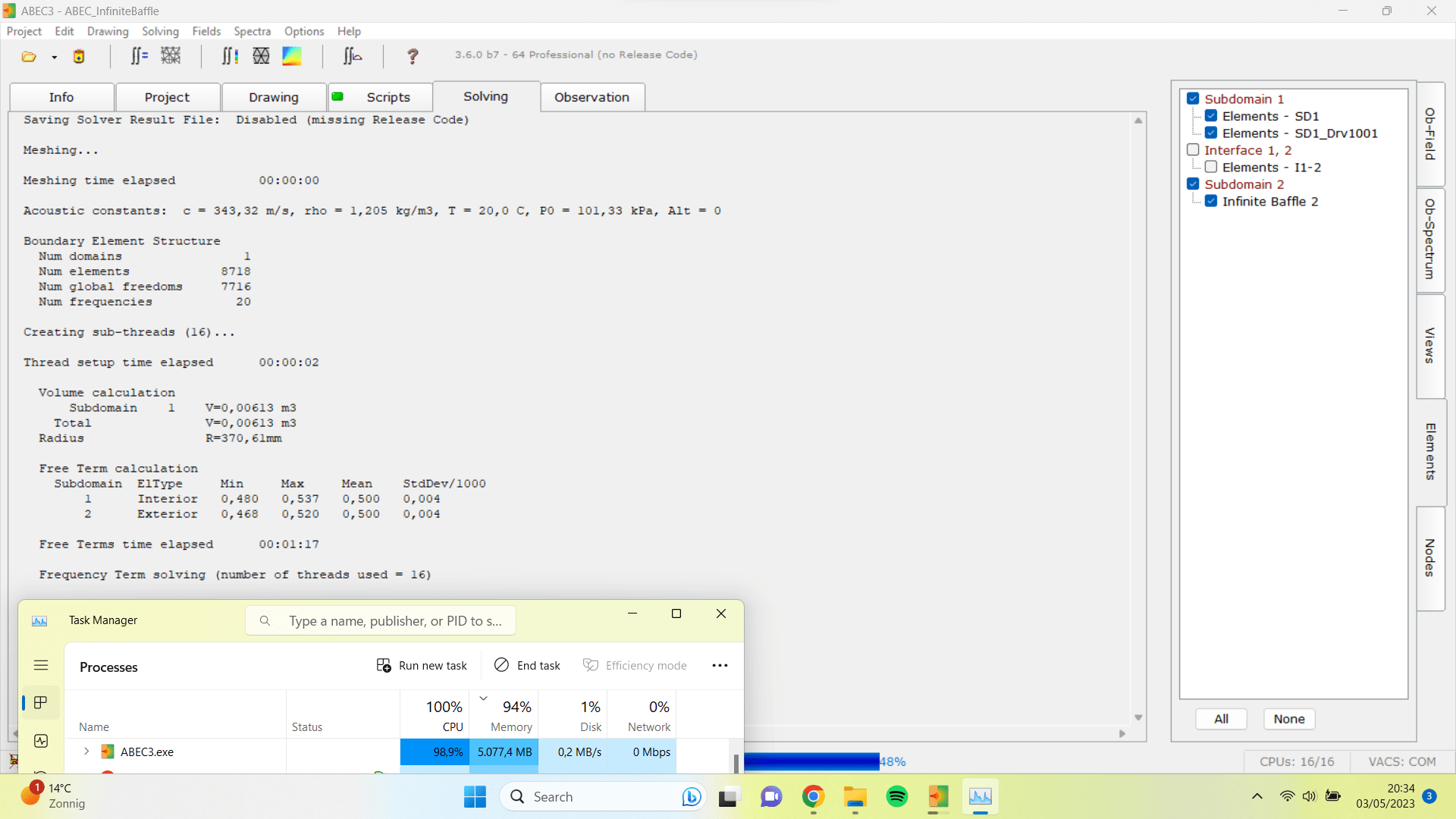Click the solver log scroll up arrow
Screen dimensions: 1456x819
point(1138,121)
